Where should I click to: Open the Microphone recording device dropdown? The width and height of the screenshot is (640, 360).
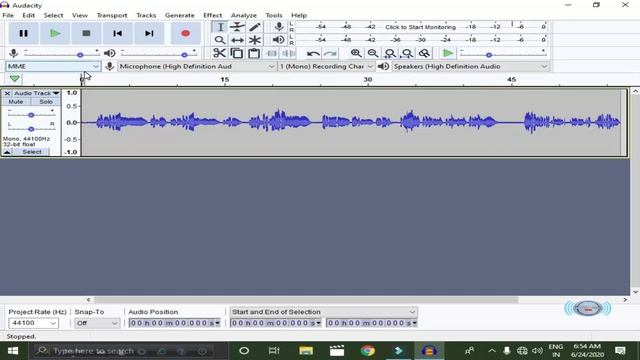tap(197, 66)
